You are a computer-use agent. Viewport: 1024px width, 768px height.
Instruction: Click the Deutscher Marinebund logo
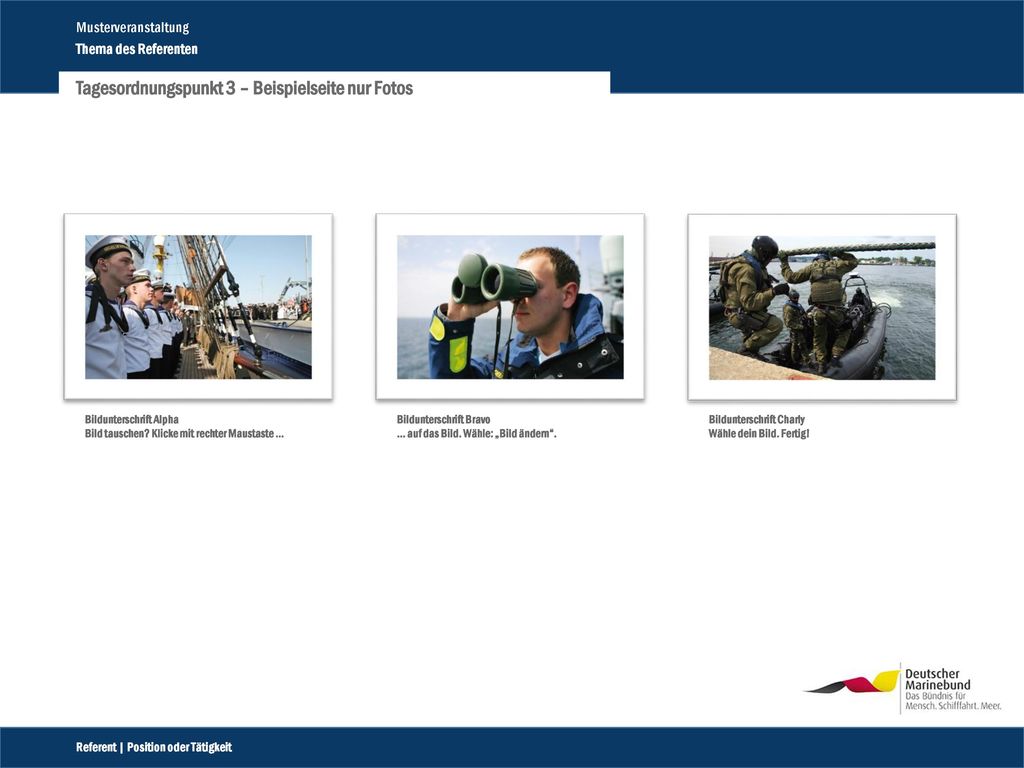coord(902,689)
